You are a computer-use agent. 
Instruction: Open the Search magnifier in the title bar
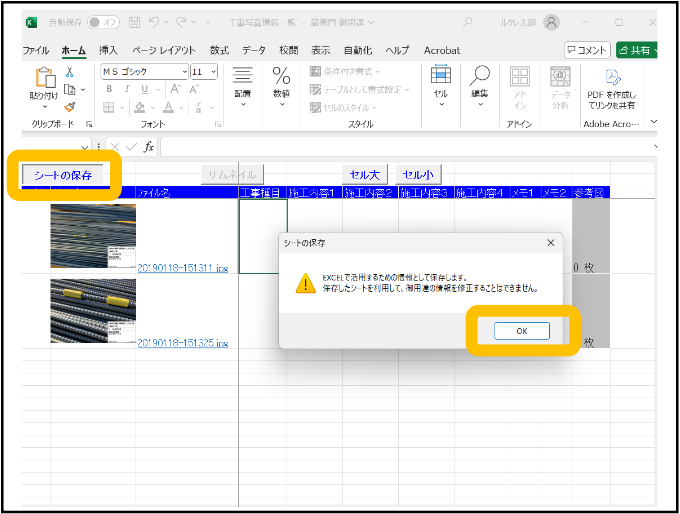[x=466, y=22]
